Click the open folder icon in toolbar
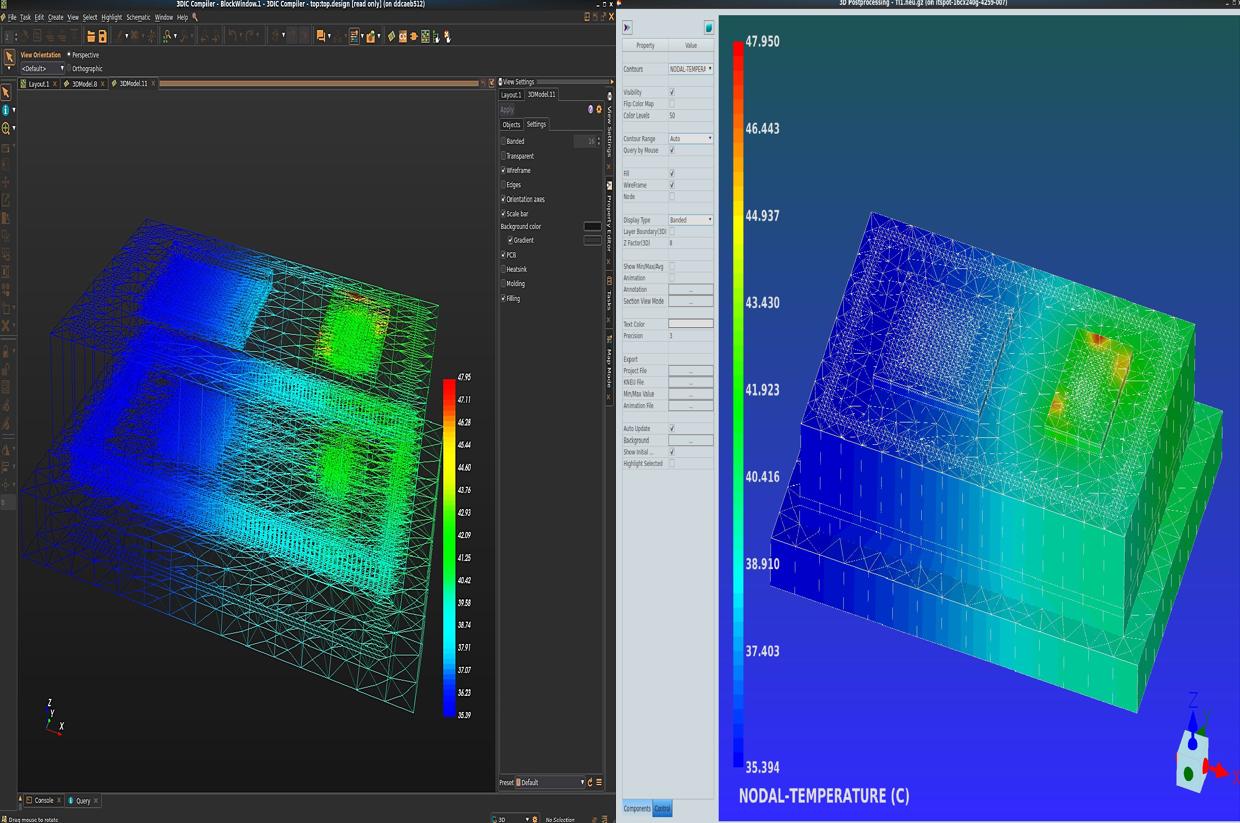 [x=91, y=37]
